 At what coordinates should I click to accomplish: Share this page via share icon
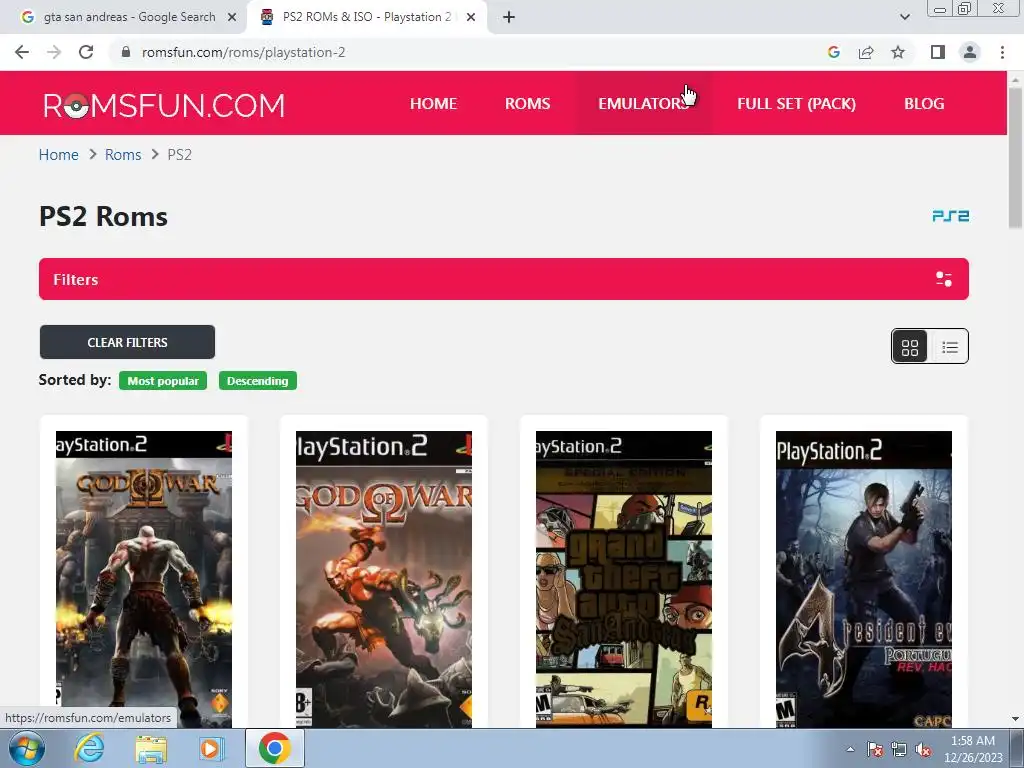click(x=866, y=52)
